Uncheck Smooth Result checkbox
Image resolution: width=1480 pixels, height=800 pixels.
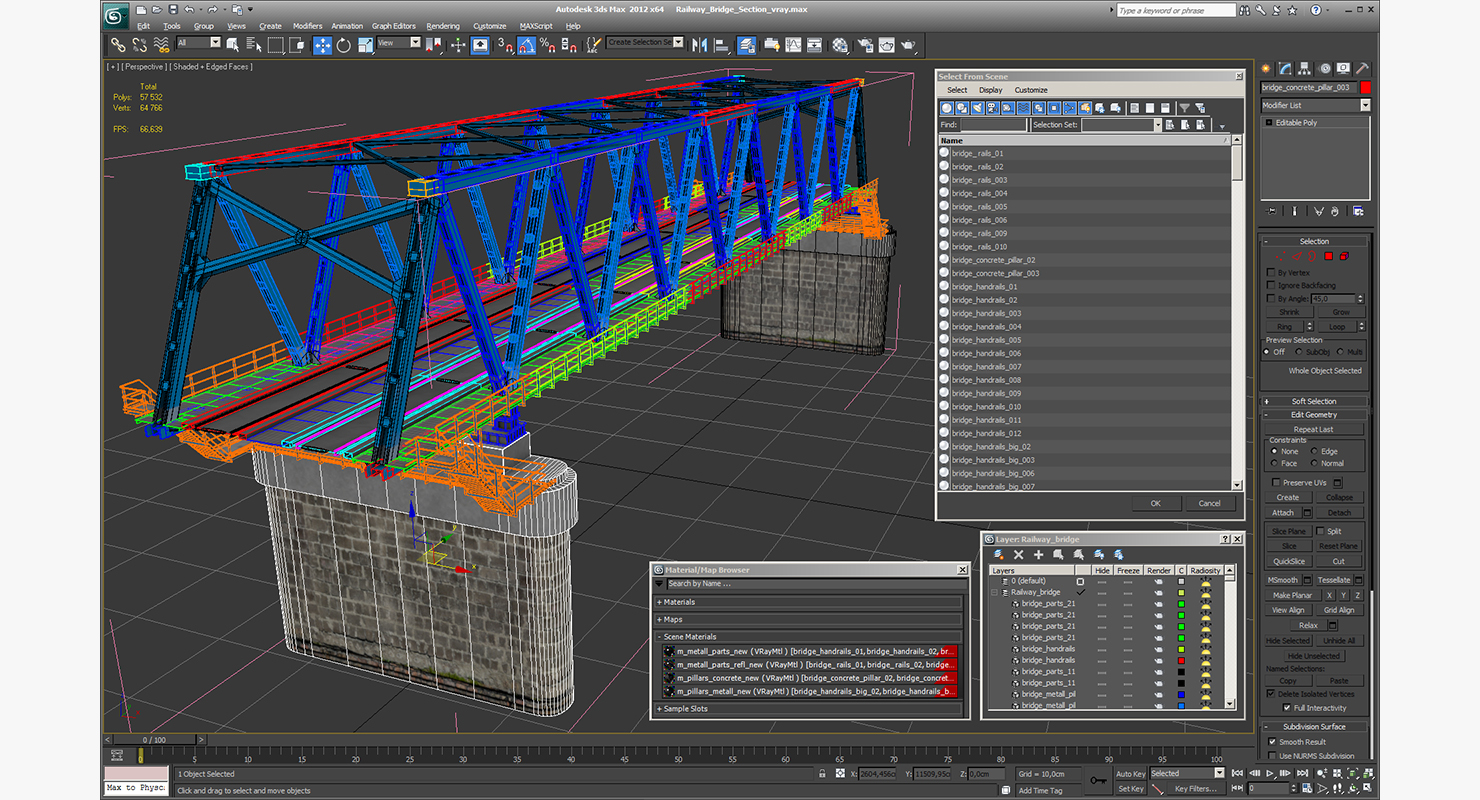(x=1271, y=742)
